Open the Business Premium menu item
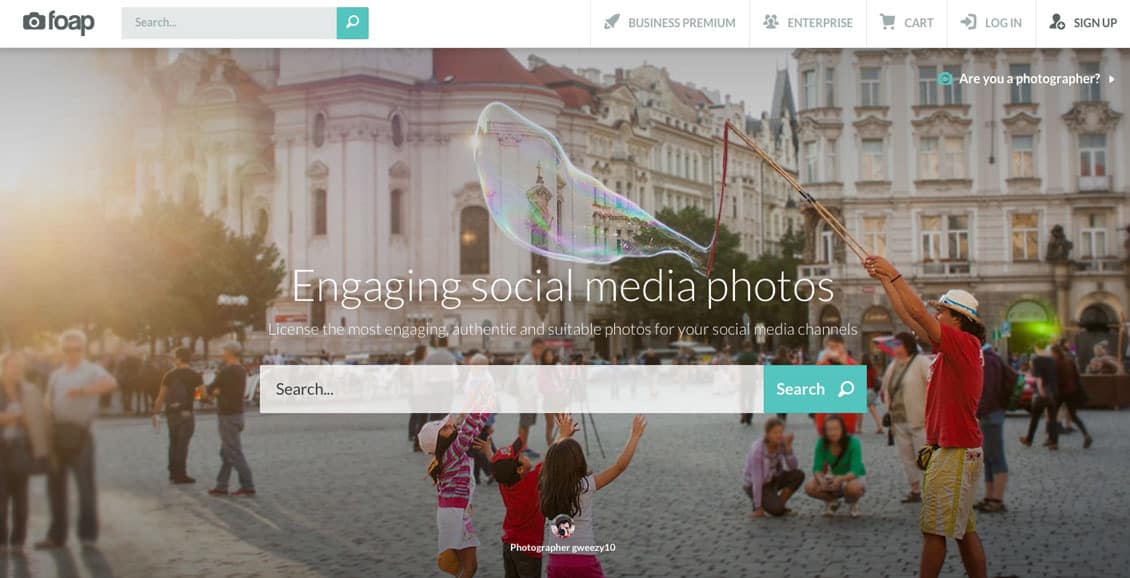Image resolution: width=1130 pixels, height=578 pixels. click(669, 23)
